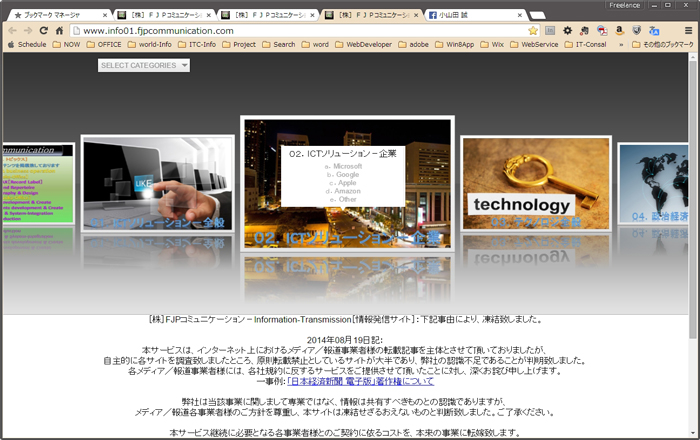Open the word bookmarks folder

316,45
